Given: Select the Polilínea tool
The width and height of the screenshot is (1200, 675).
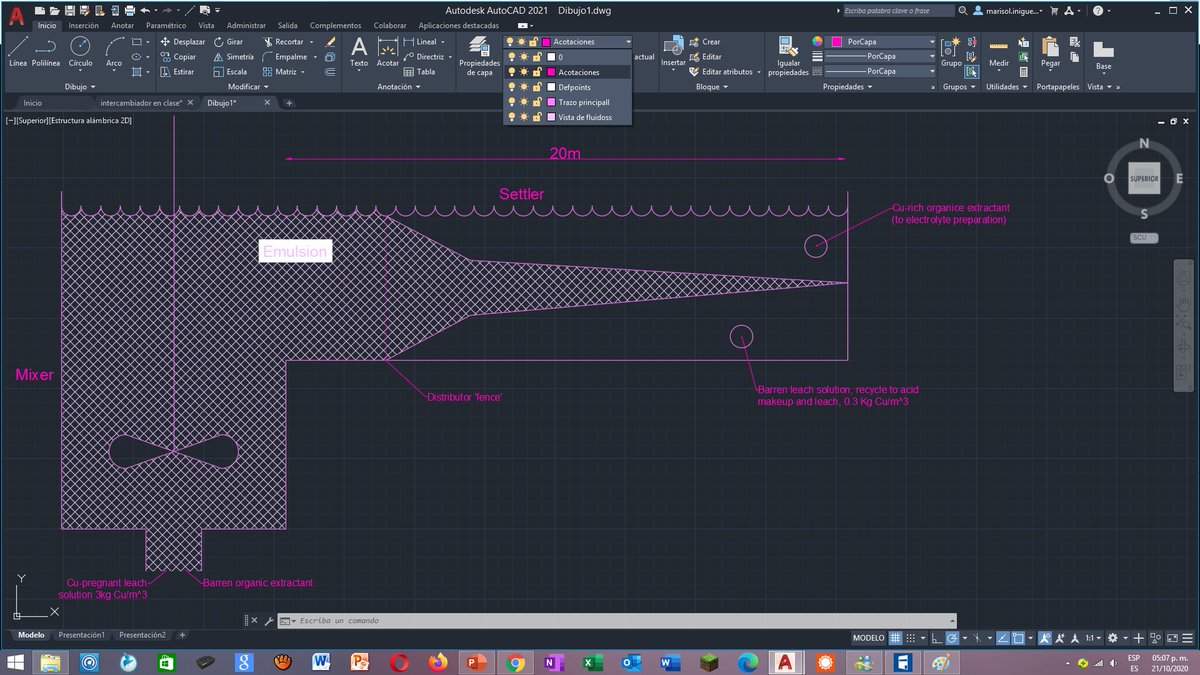Looking at the screenshot, I should point(46,52).
